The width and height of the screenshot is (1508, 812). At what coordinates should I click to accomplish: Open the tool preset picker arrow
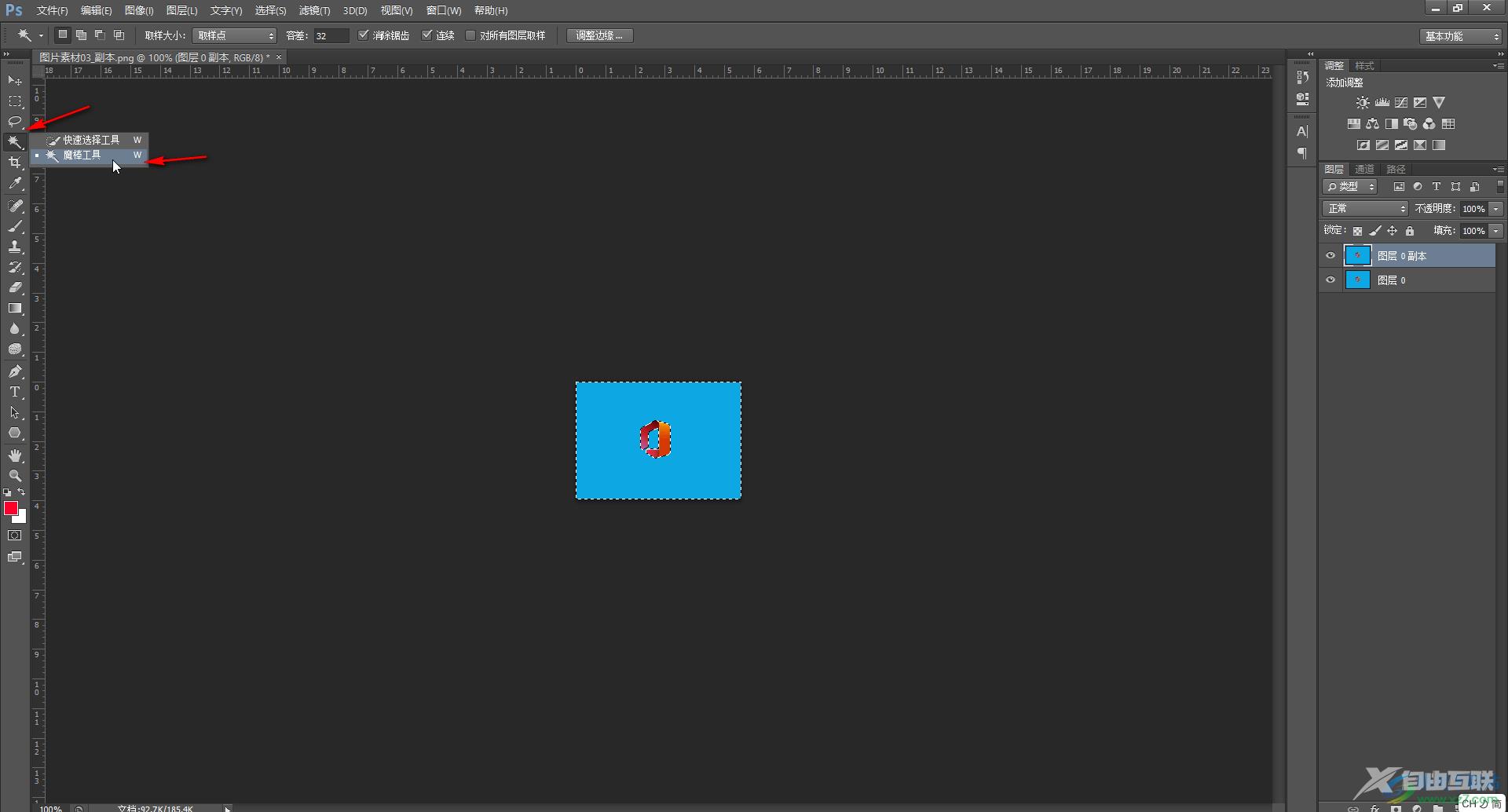tap(41, 36)
